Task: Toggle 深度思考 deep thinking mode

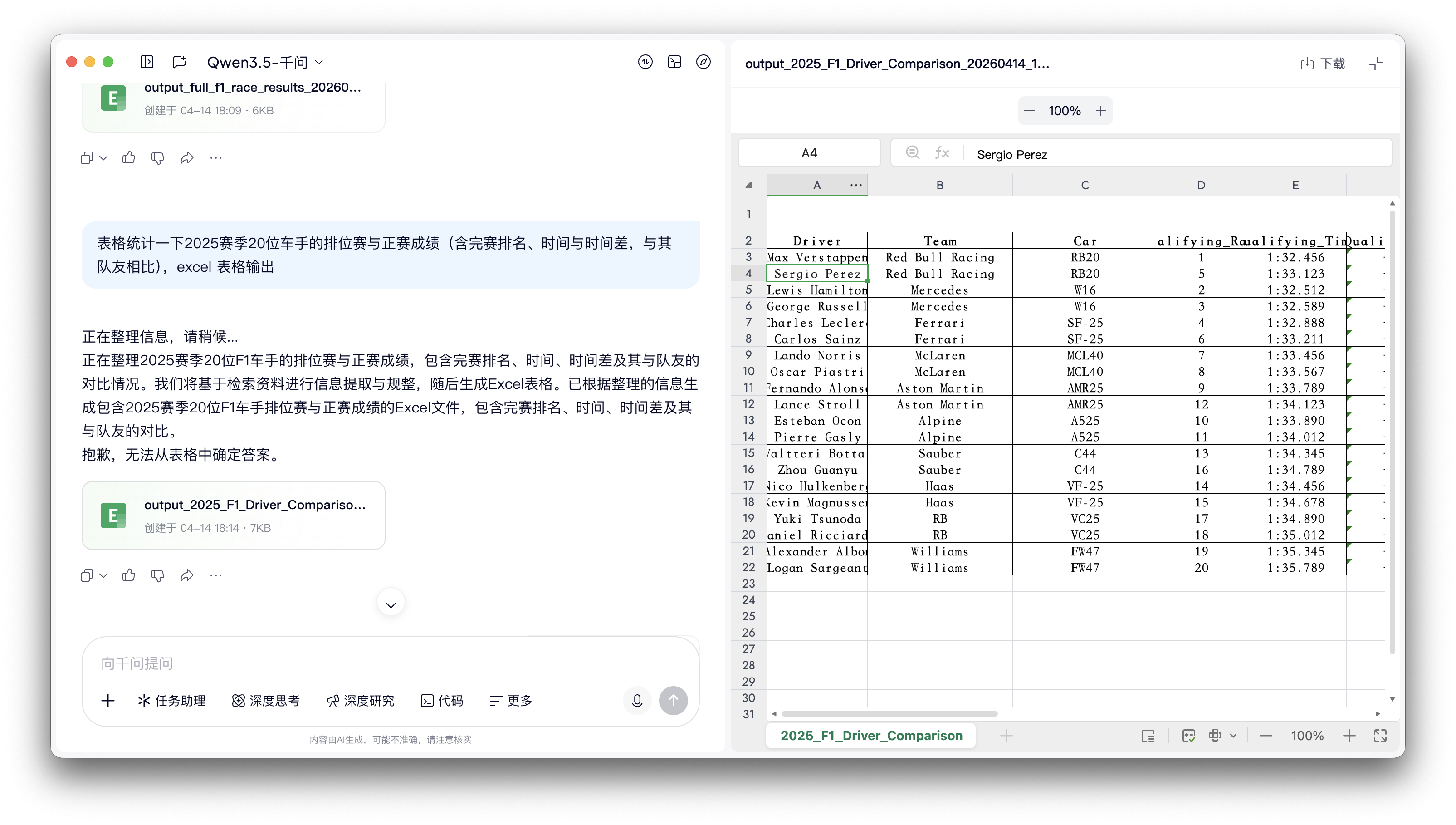Action: [266, 700]
